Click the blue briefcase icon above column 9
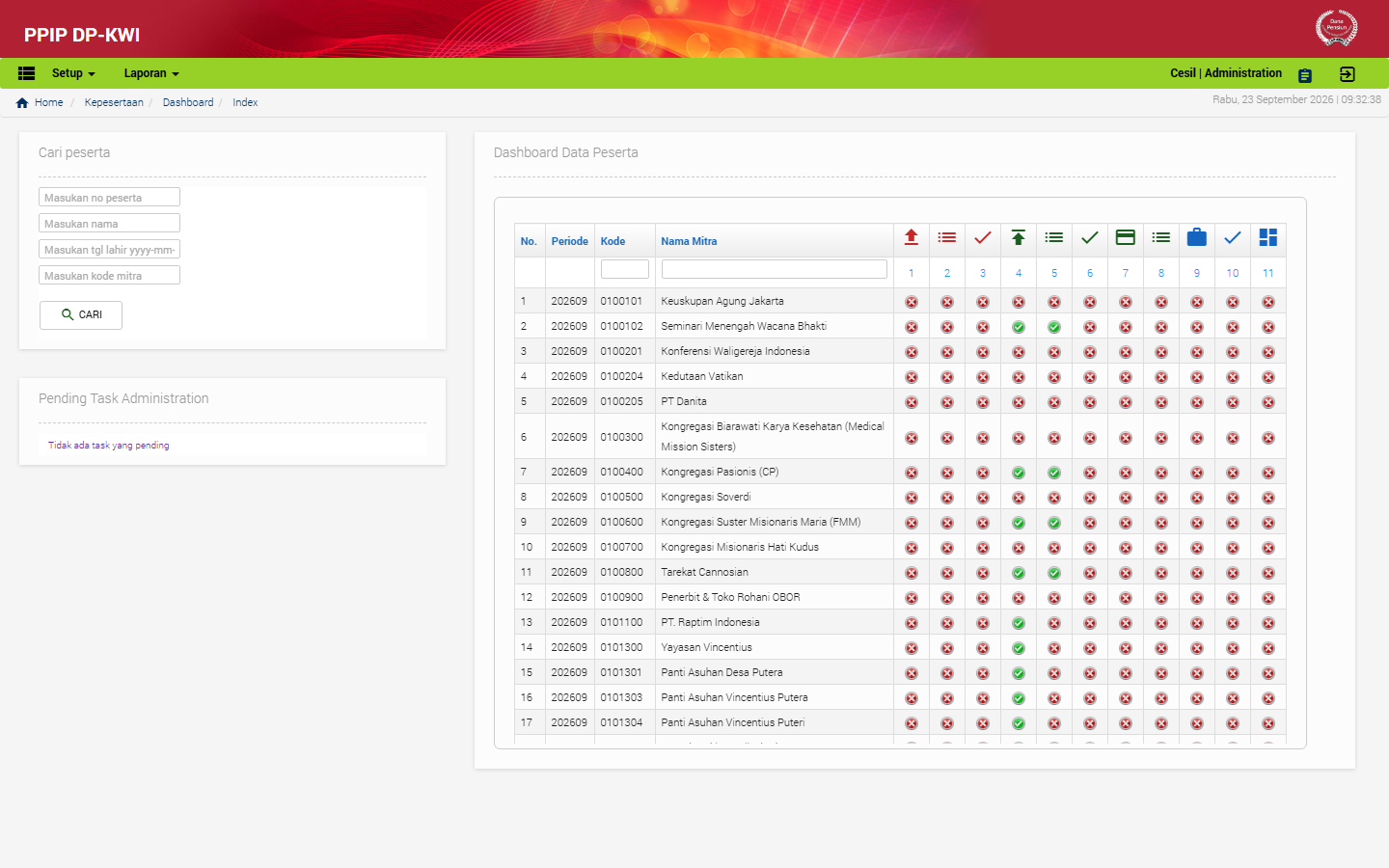Viewport: 1389px width, 868px height. 1197,237
